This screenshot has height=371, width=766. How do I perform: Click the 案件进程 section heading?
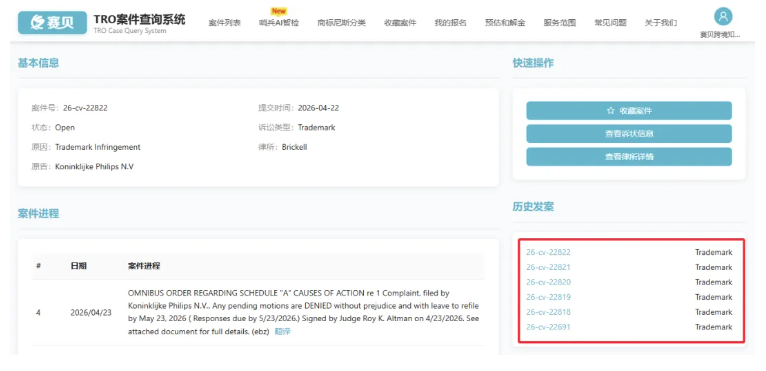[39, 213]
